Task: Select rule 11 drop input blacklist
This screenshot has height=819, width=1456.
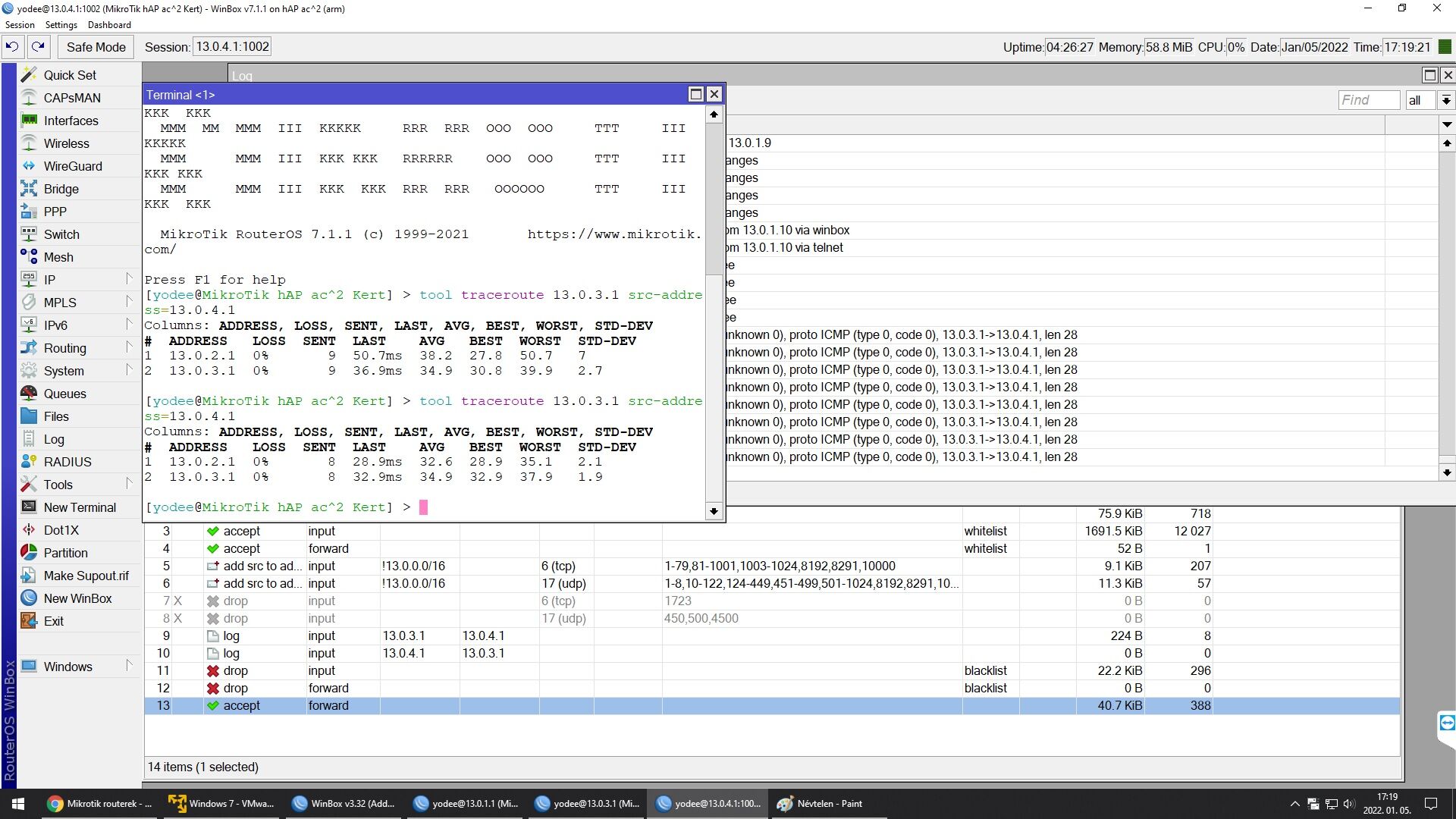Action: (772, 670)
